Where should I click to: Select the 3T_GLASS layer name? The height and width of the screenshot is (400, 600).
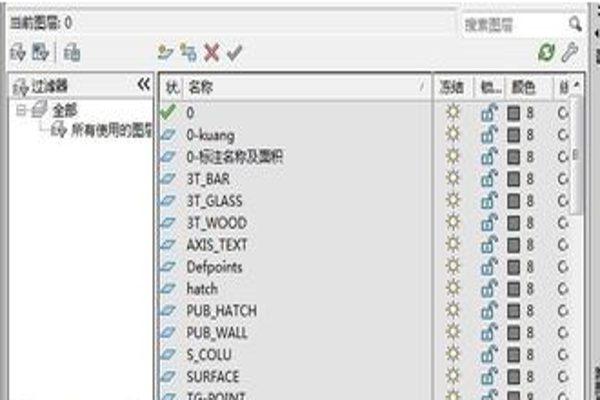(214, 201)
